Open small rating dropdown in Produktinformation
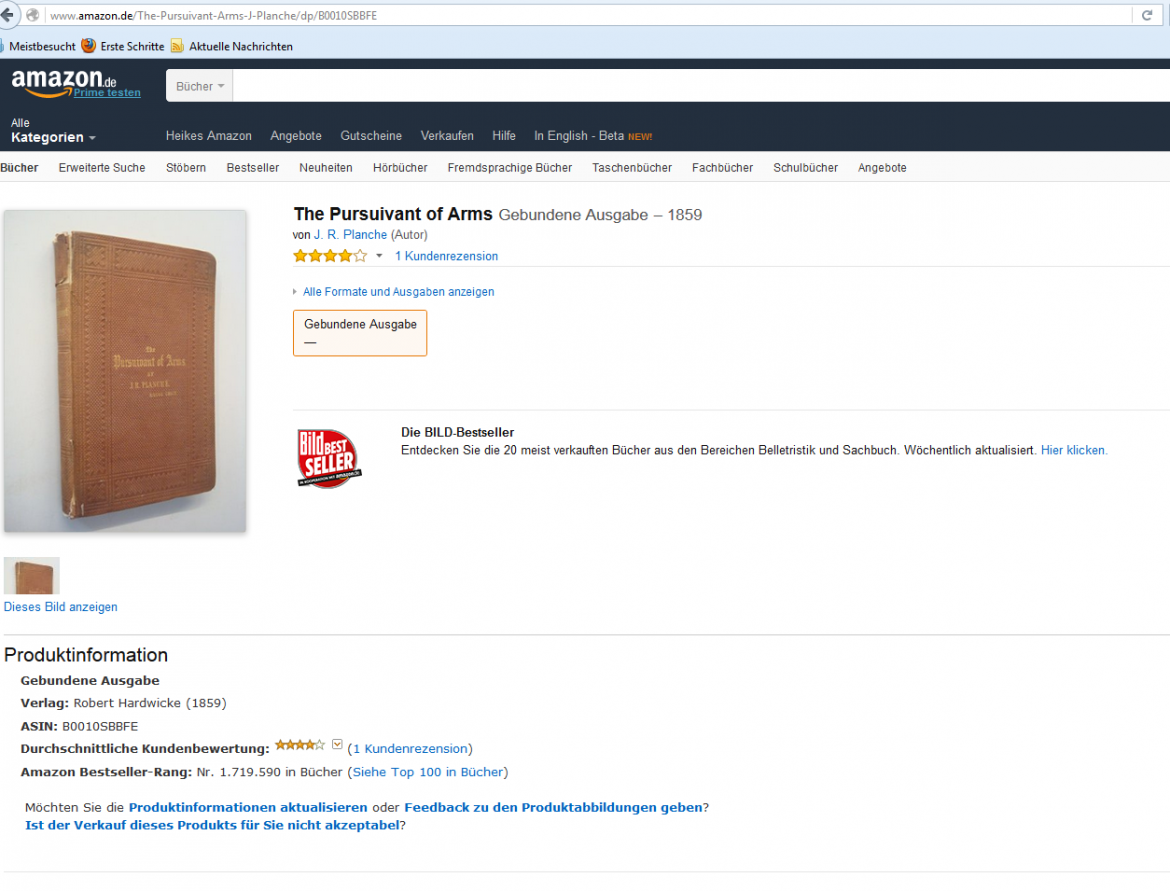Image resolution: width=1170 pixels, height=891 pixels. click(337, 745)
